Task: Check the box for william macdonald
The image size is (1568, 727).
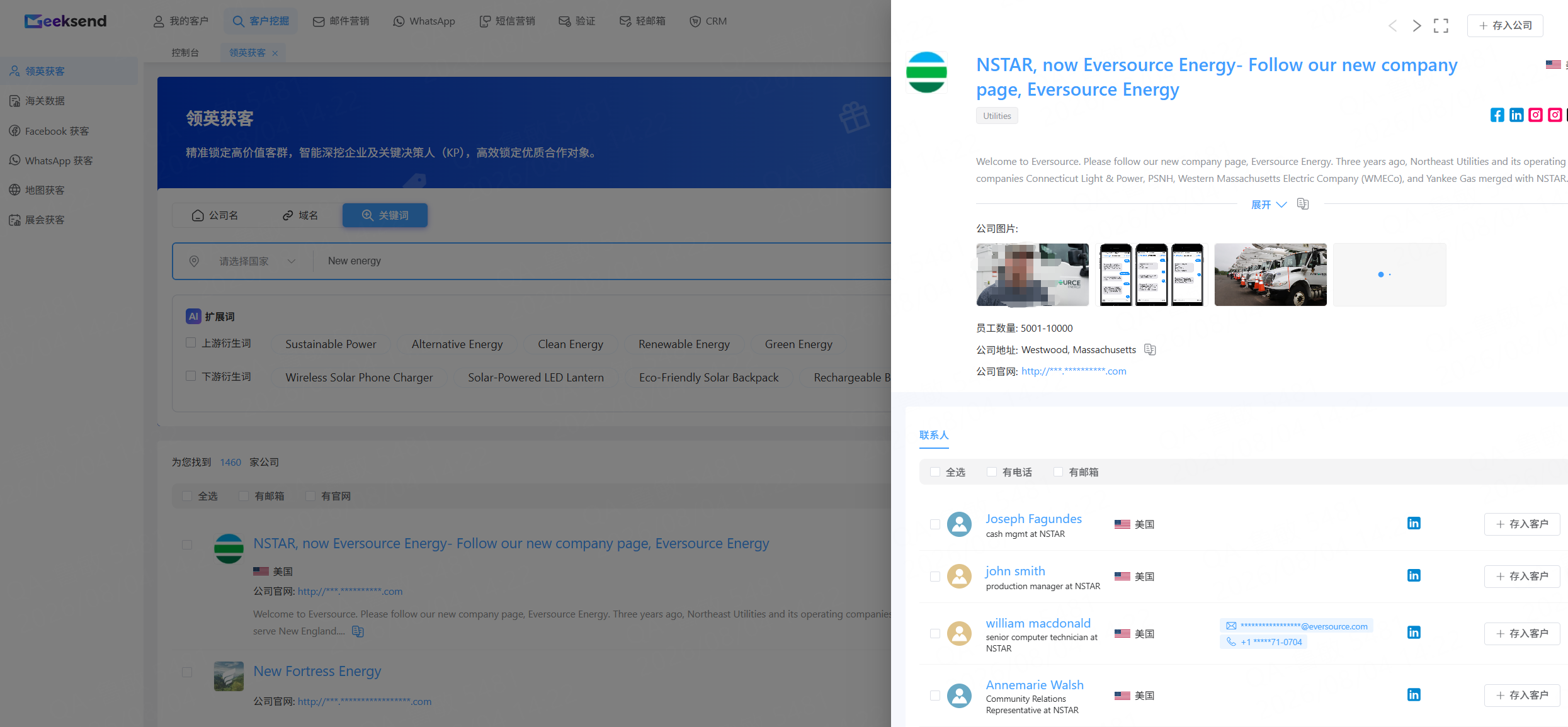Action: (935, 634)
